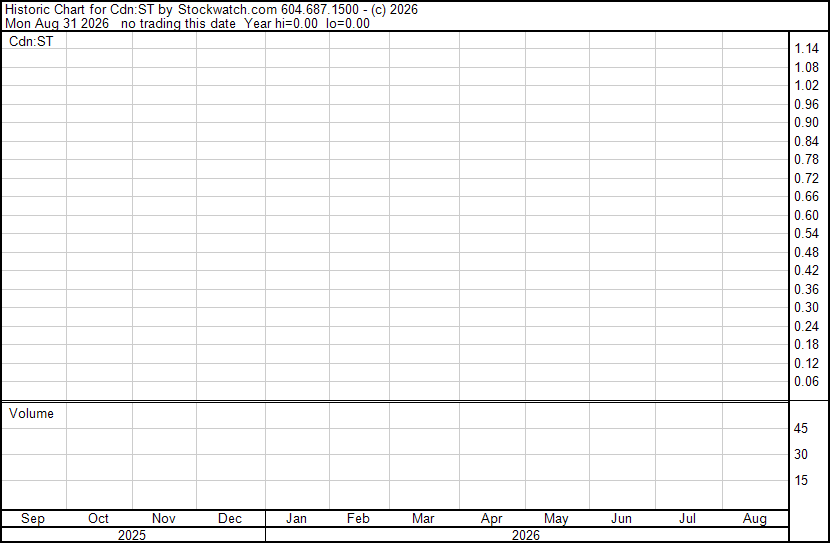The width and height of the screenshot is (830, 543).
Task: Click the Volume panel label
Action: 31,413
